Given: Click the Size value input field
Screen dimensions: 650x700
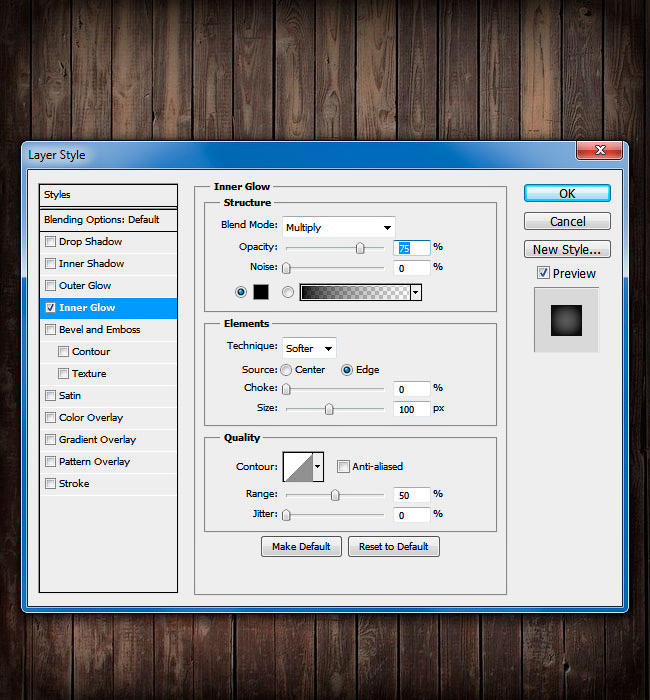Looking at the screenshot, I should (411, 409).
